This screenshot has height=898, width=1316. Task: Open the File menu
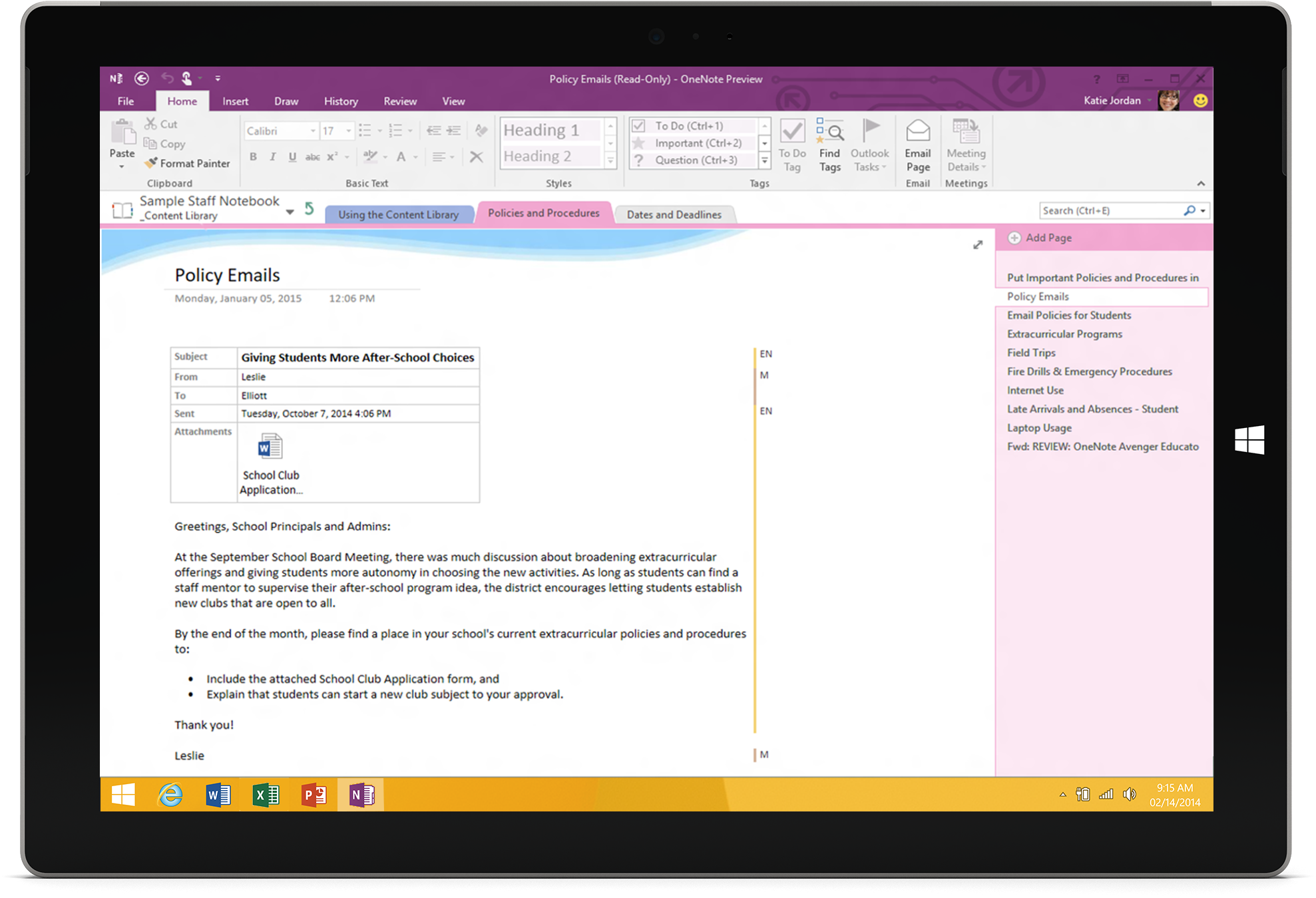[x=126, y=101]
